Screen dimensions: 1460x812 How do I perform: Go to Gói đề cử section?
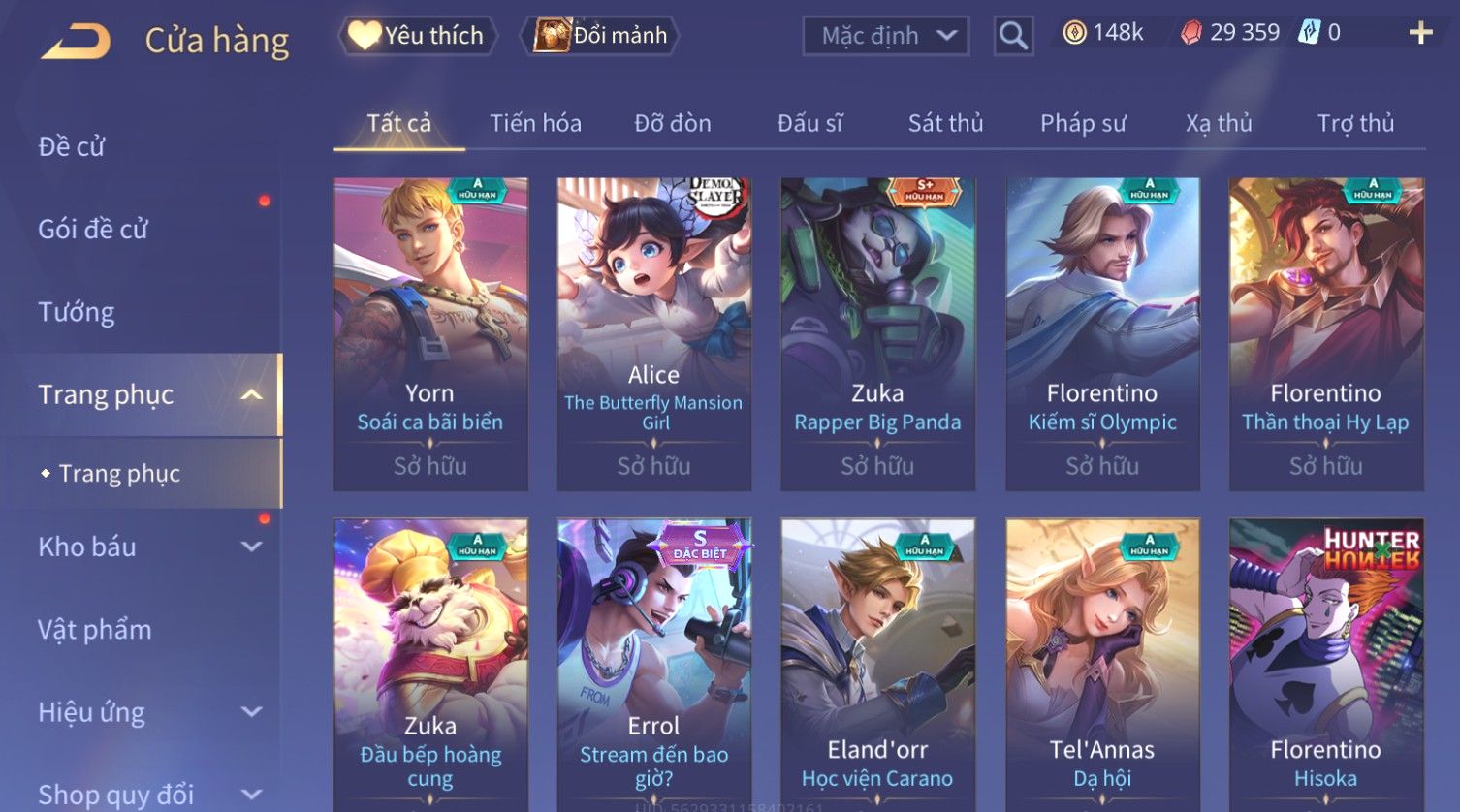coord(93,230)
